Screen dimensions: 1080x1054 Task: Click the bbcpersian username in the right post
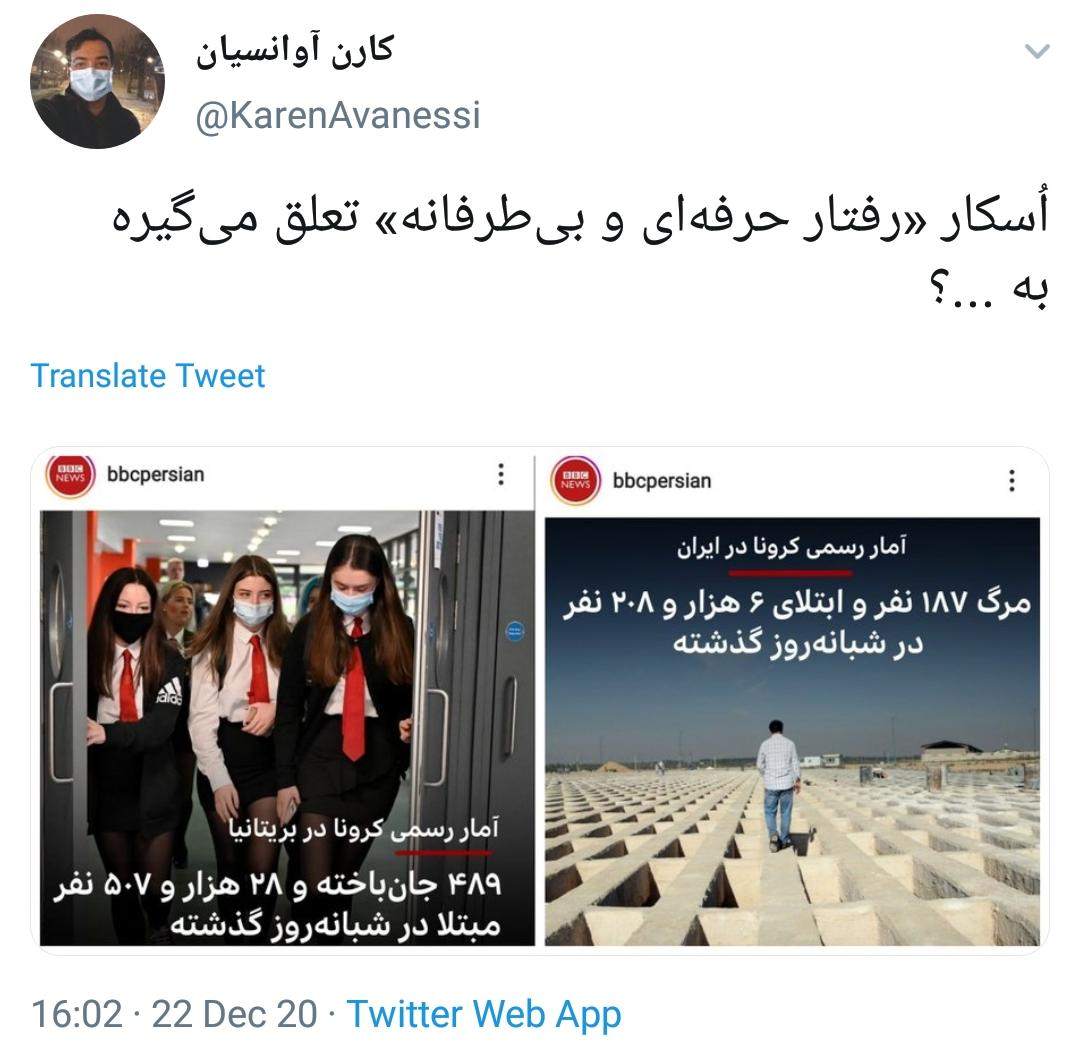click(662, 481)
